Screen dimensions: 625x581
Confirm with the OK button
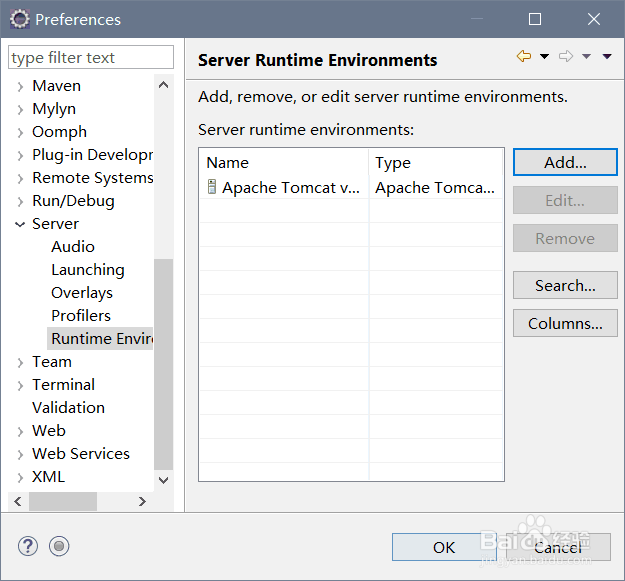444,547
